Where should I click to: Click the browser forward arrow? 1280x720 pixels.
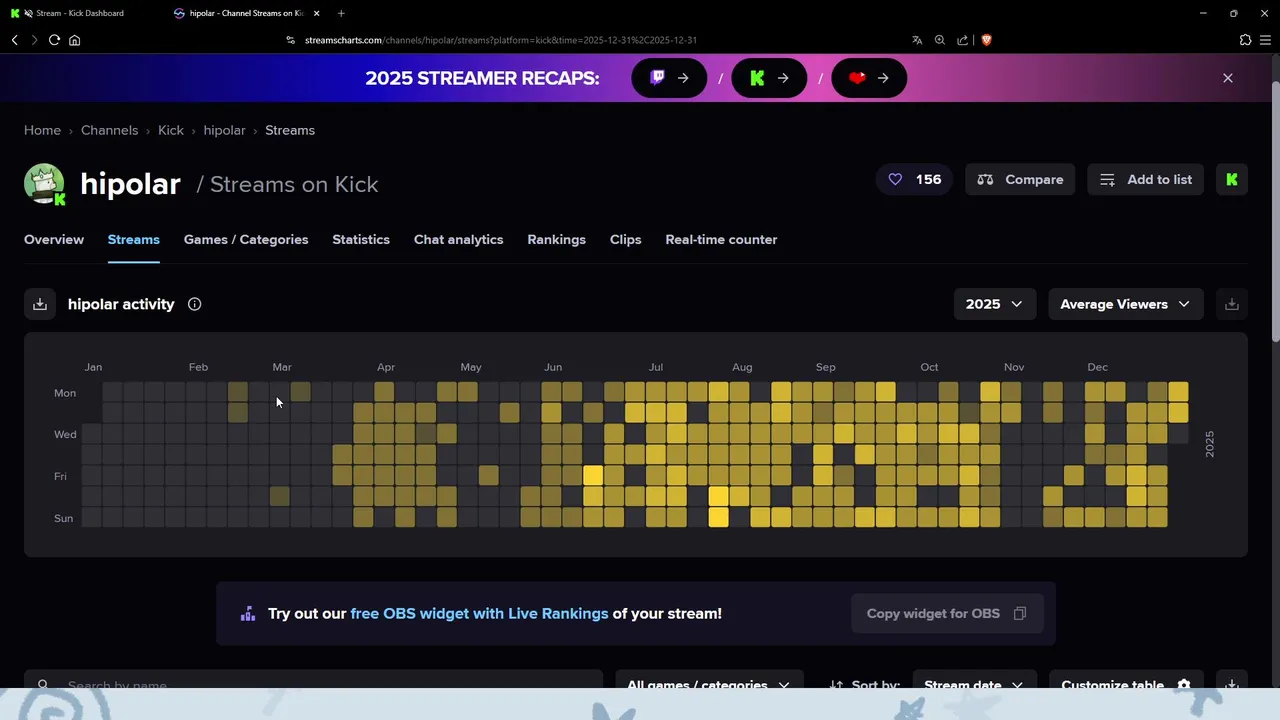[x=34, y=40]
